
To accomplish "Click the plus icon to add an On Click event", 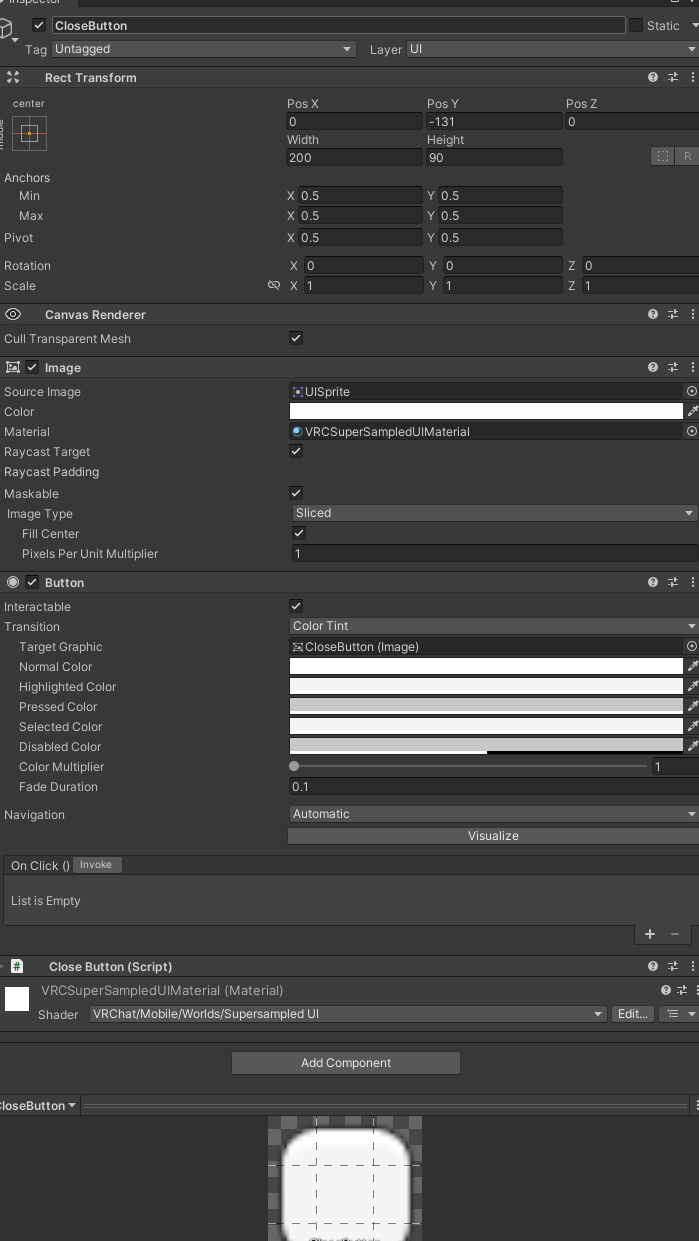I will 650,934.
